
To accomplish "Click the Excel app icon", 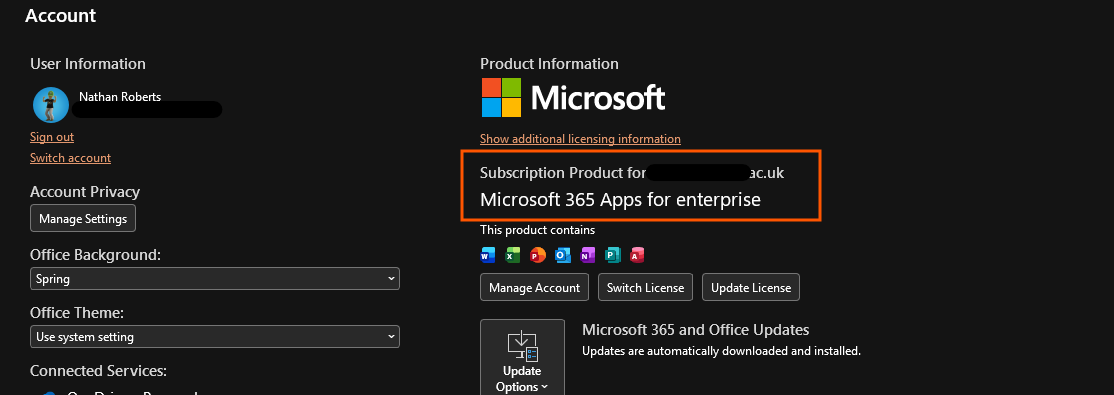I will (513, 254).
